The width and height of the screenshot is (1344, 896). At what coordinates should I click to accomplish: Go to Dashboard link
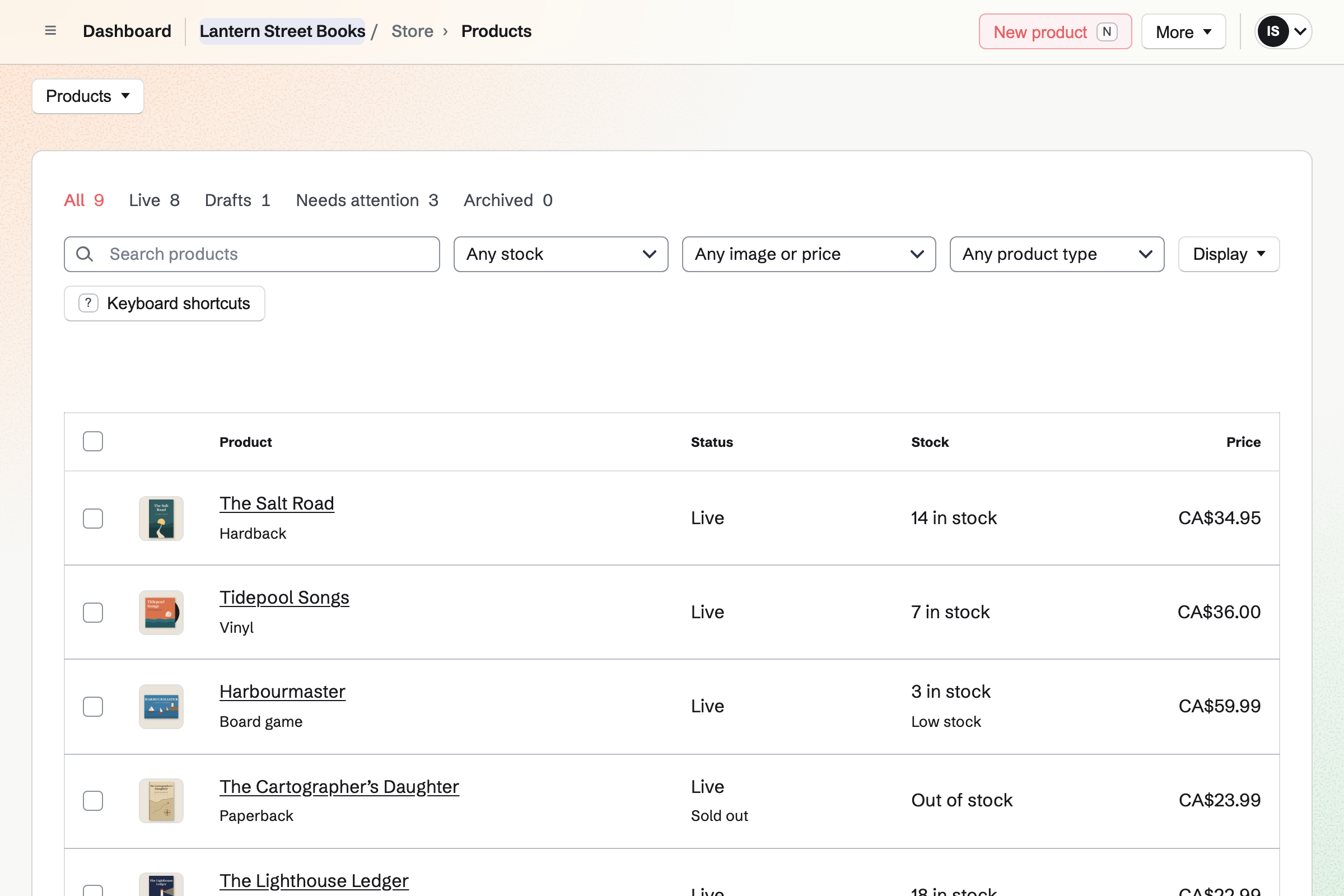point(127,31)
